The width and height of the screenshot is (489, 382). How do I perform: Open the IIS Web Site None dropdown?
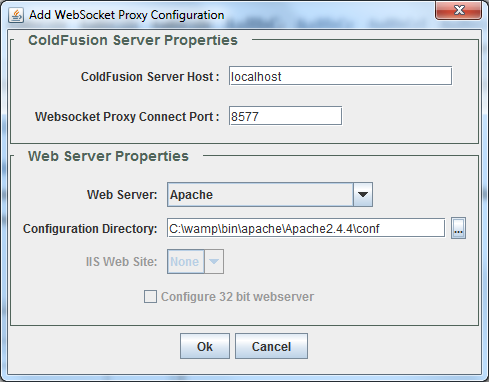click(195, 262)
